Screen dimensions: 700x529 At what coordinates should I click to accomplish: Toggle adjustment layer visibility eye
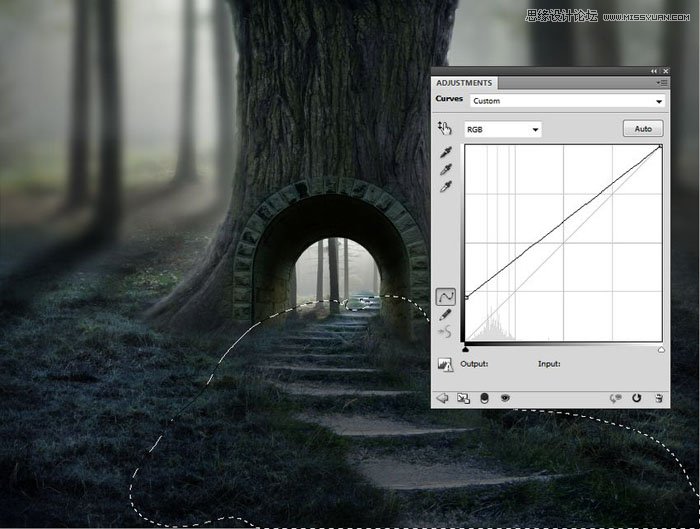coord(505,398)
